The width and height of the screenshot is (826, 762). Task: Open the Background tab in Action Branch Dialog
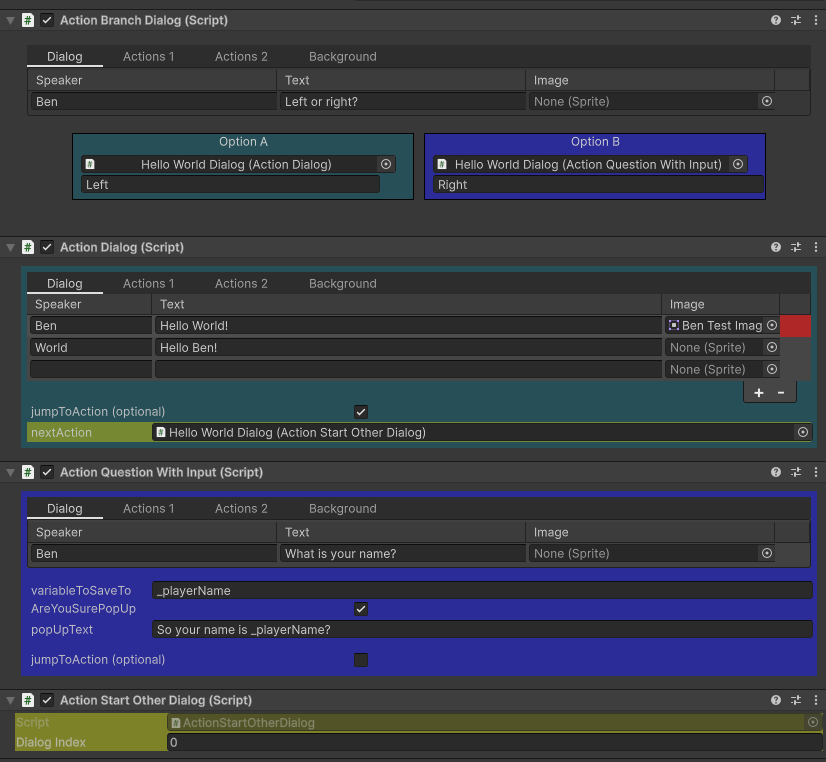pos(342,56)
